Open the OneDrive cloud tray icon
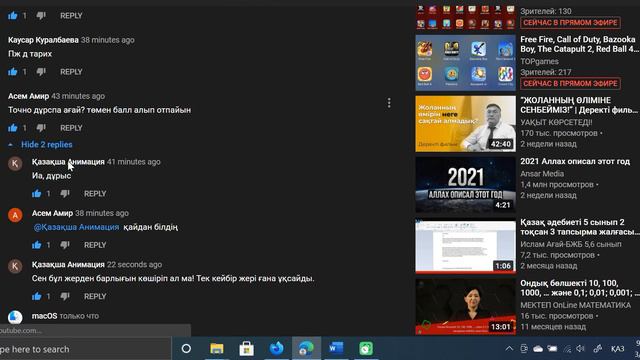 [x=538, y=349]
